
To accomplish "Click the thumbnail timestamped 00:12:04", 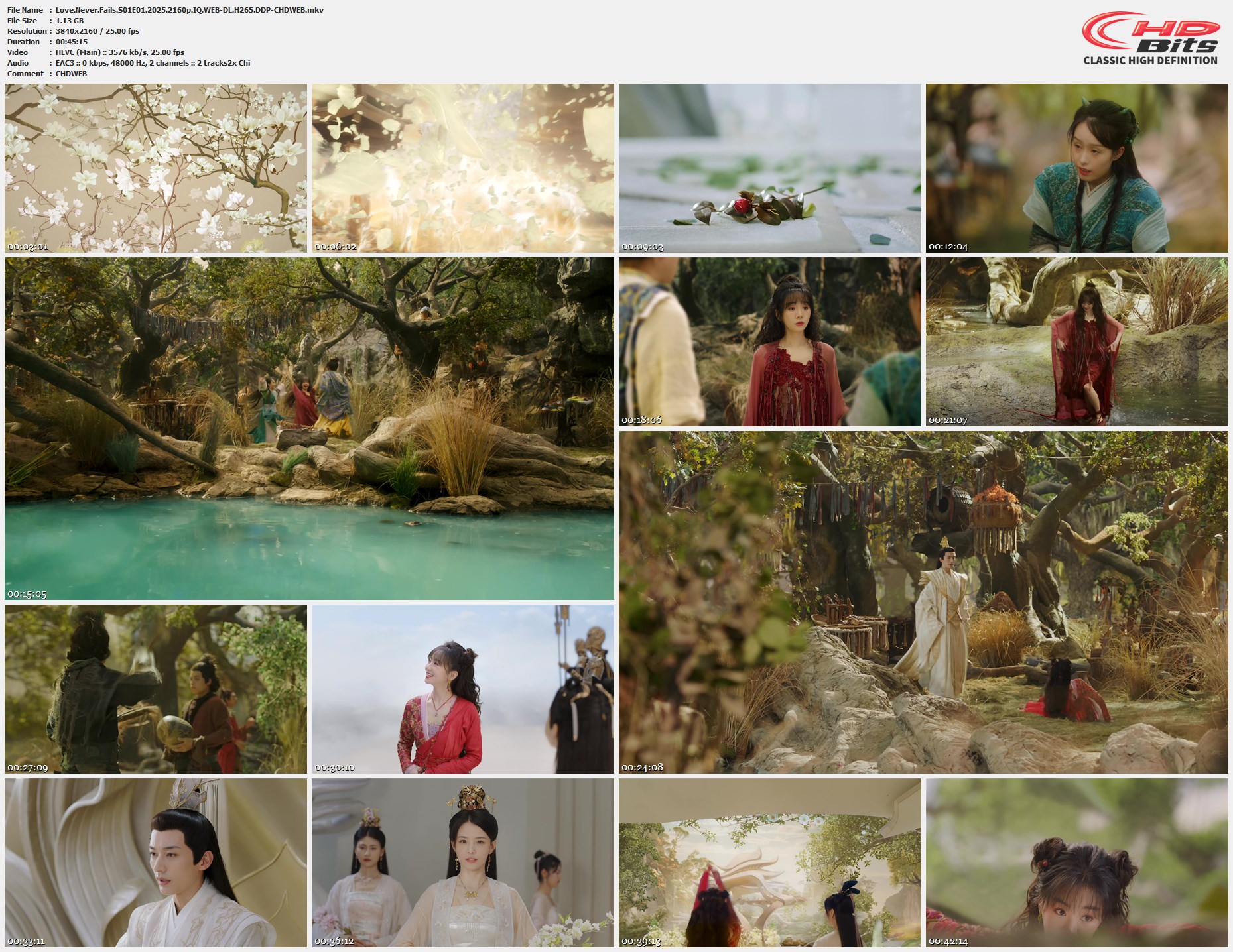I will (1077, 168).
